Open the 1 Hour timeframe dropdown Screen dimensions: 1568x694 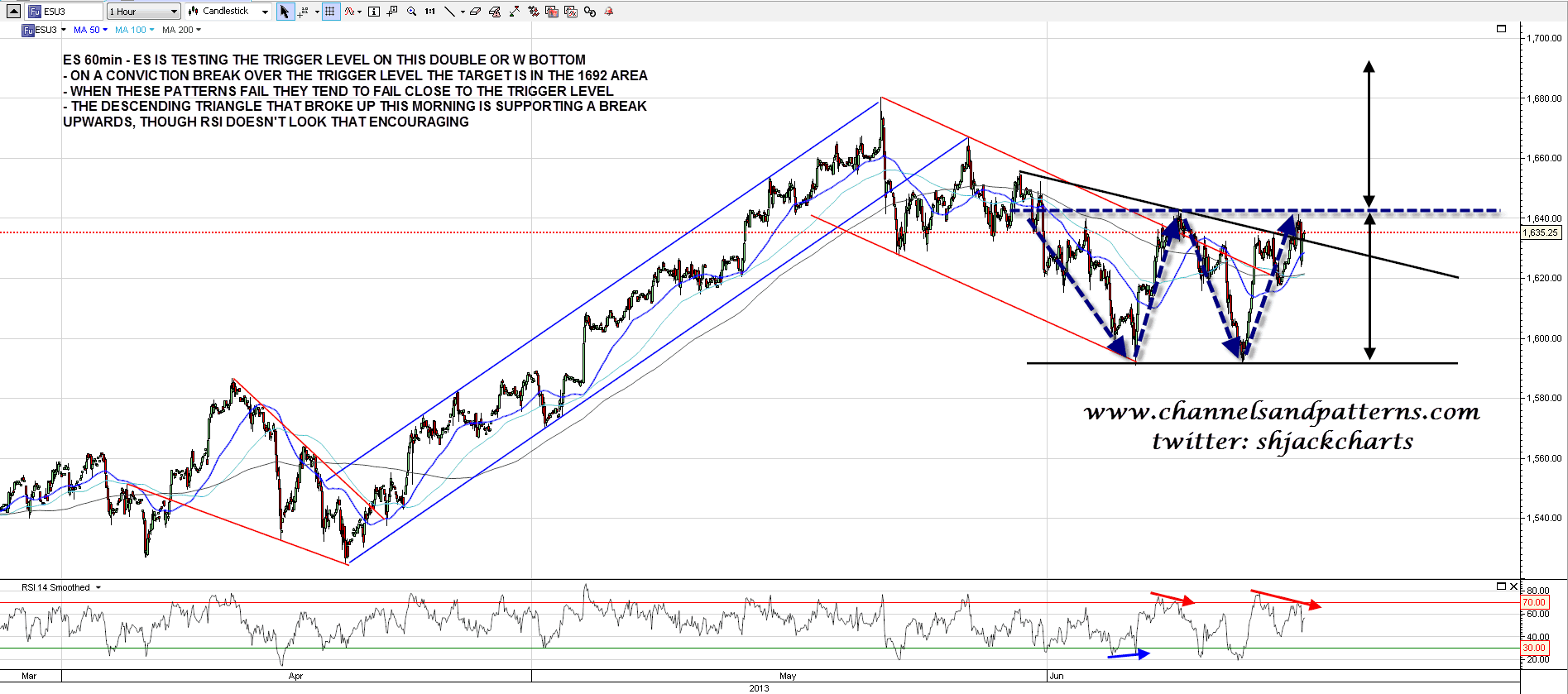143,12
